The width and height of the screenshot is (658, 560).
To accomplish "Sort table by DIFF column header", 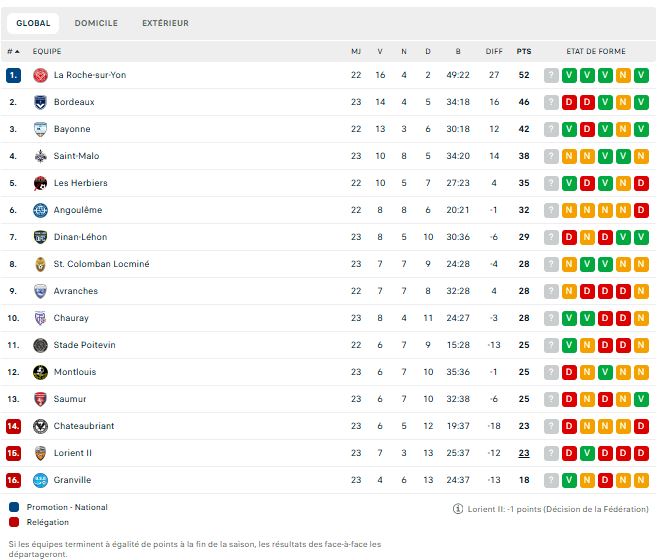I will click(x=494, y=51).
